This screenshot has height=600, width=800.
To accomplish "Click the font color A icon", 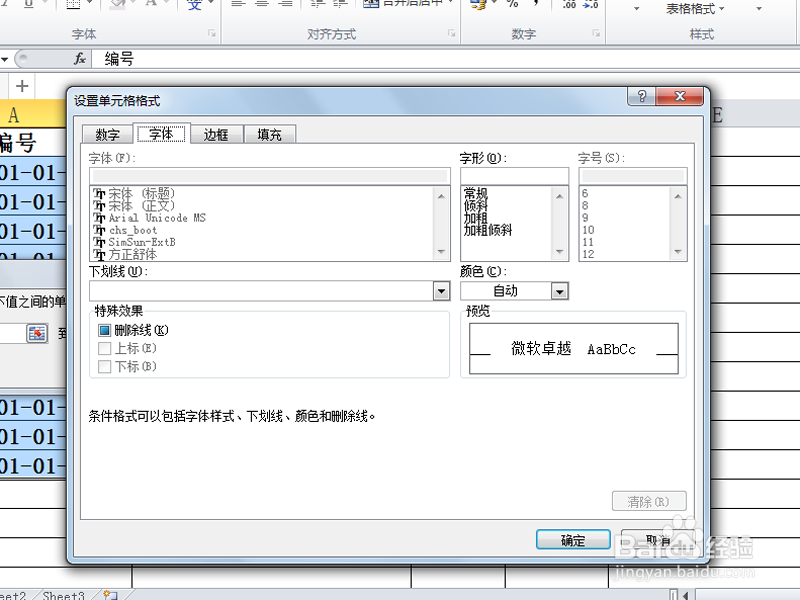I will [151, 4].
